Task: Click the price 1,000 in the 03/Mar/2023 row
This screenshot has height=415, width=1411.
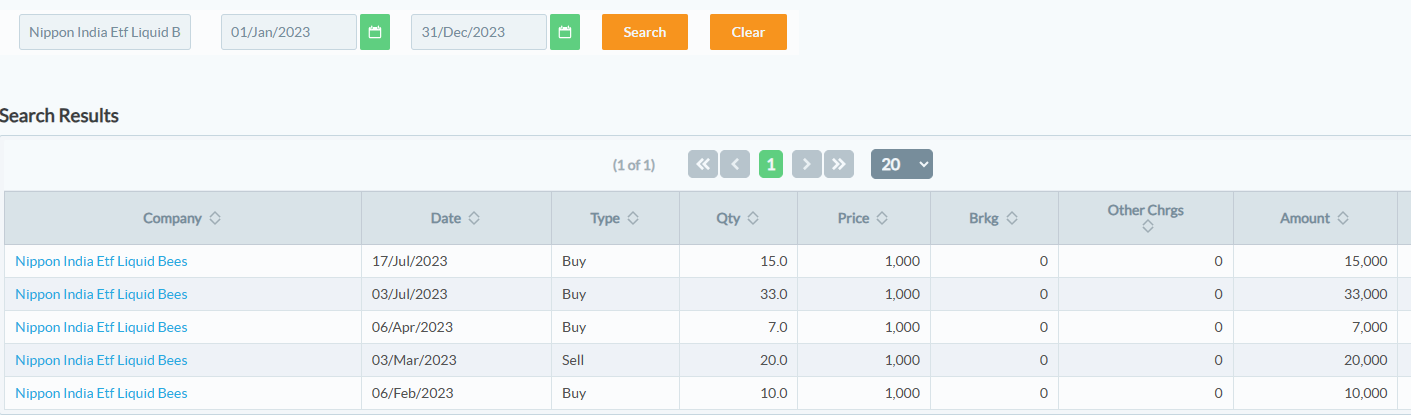Action: (x=902, y=360)
